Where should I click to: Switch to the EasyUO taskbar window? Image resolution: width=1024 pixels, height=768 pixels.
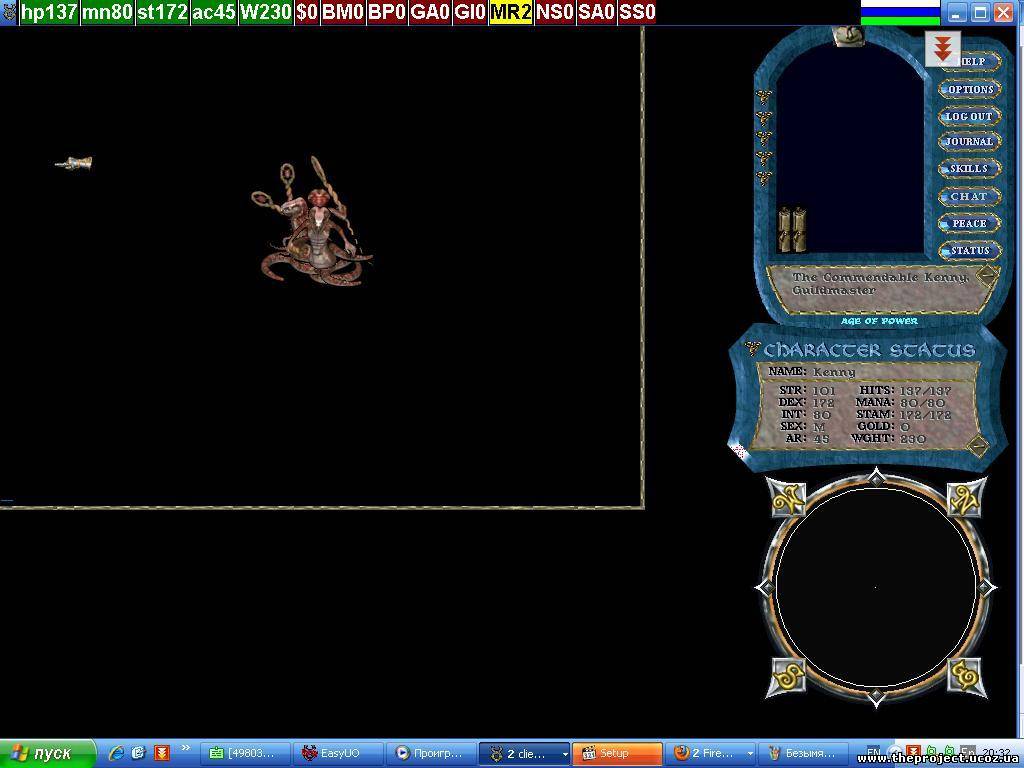pos(338,754)
